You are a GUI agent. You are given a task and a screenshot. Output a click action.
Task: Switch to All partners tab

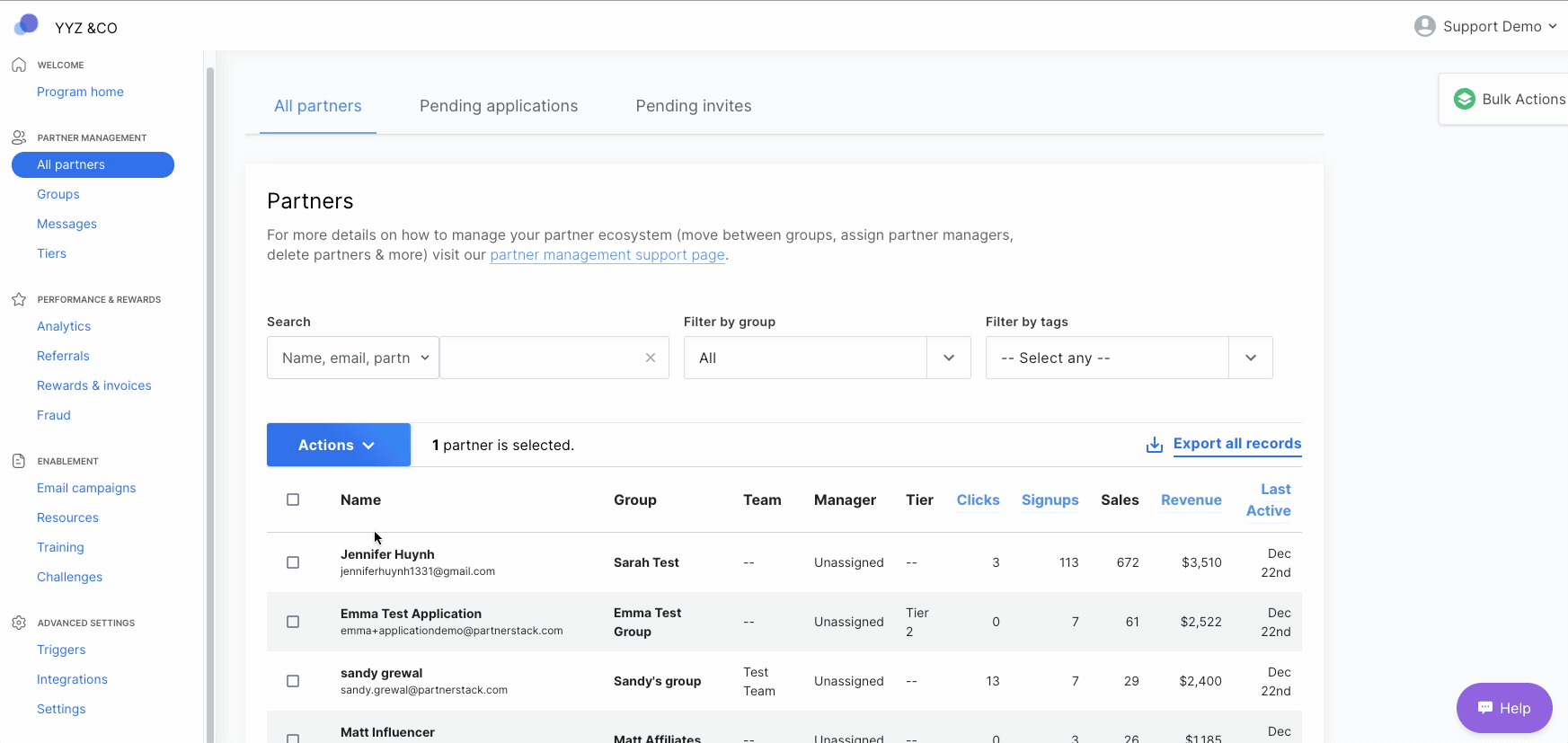click(318, 106)
